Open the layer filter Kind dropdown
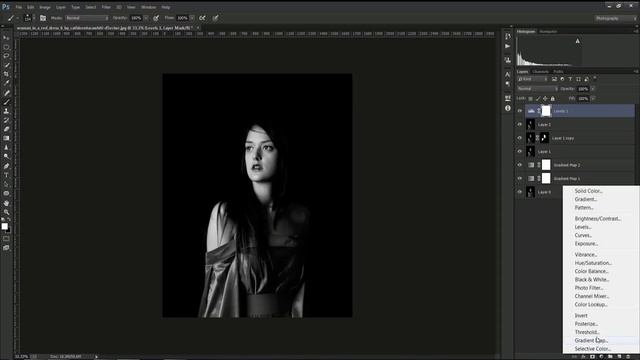This screenshot has height=360, width=640. [533, 79]
